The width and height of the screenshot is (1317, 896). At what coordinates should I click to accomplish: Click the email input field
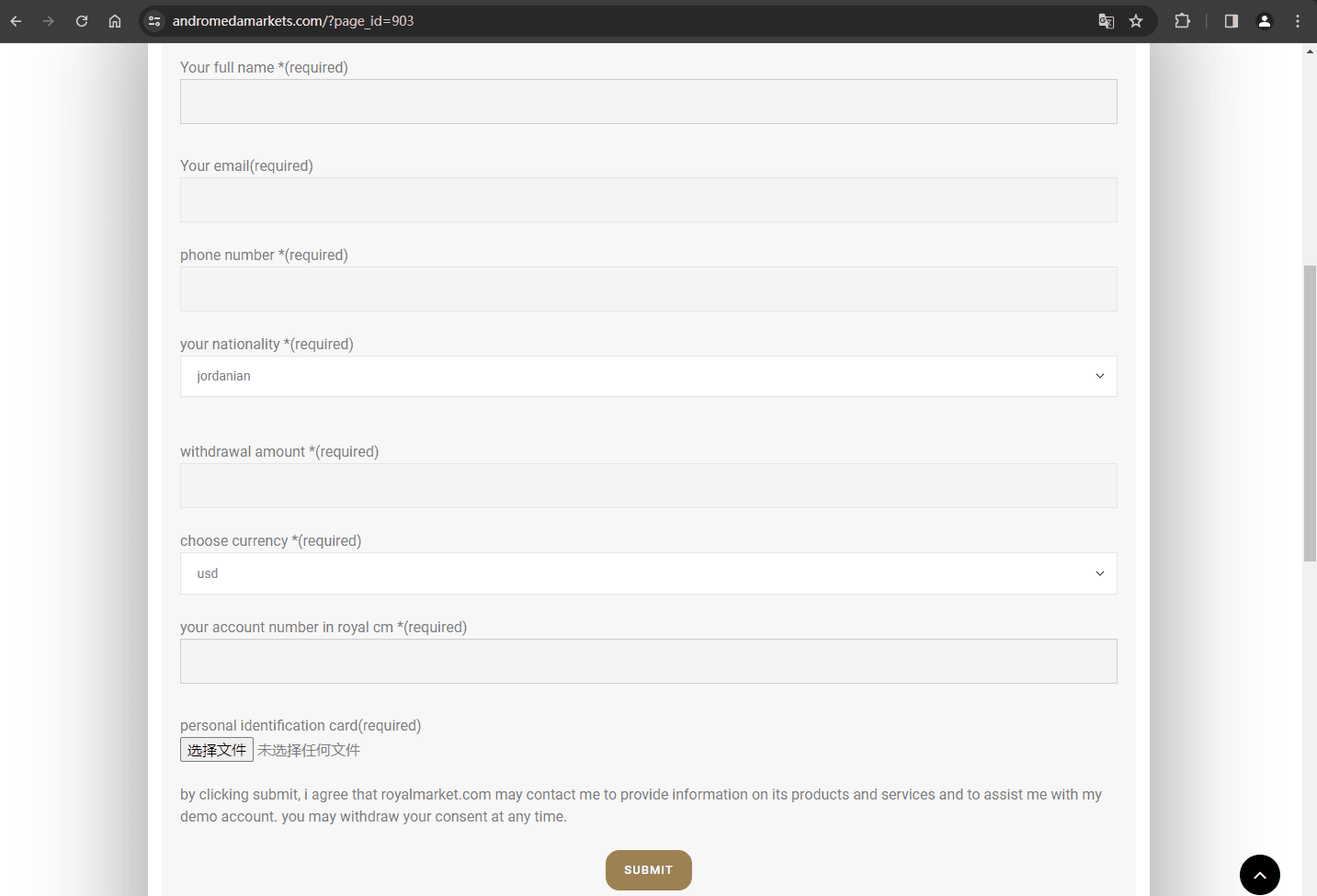[649, 200]
